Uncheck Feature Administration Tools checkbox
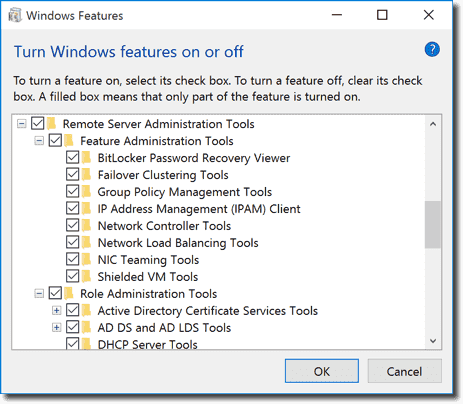 tap(55, 140)
